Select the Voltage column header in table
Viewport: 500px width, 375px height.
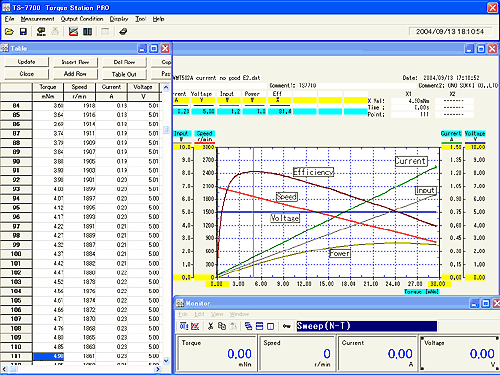pos(143,87)
